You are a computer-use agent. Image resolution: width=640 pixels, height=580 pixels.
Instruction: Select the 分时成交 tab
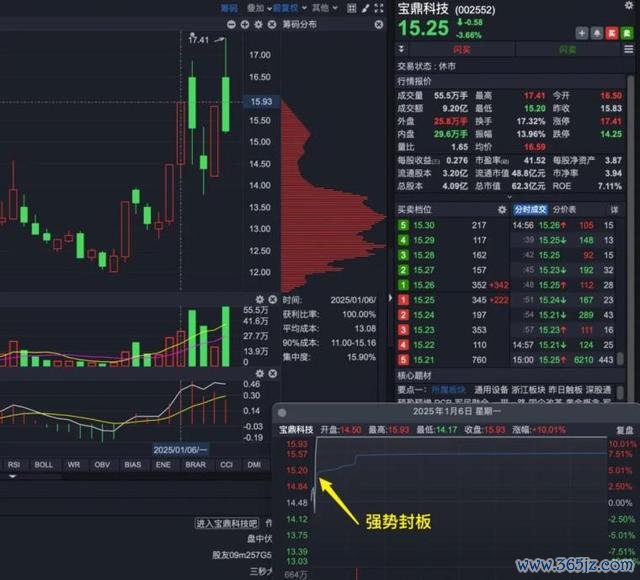coord(530,210)
